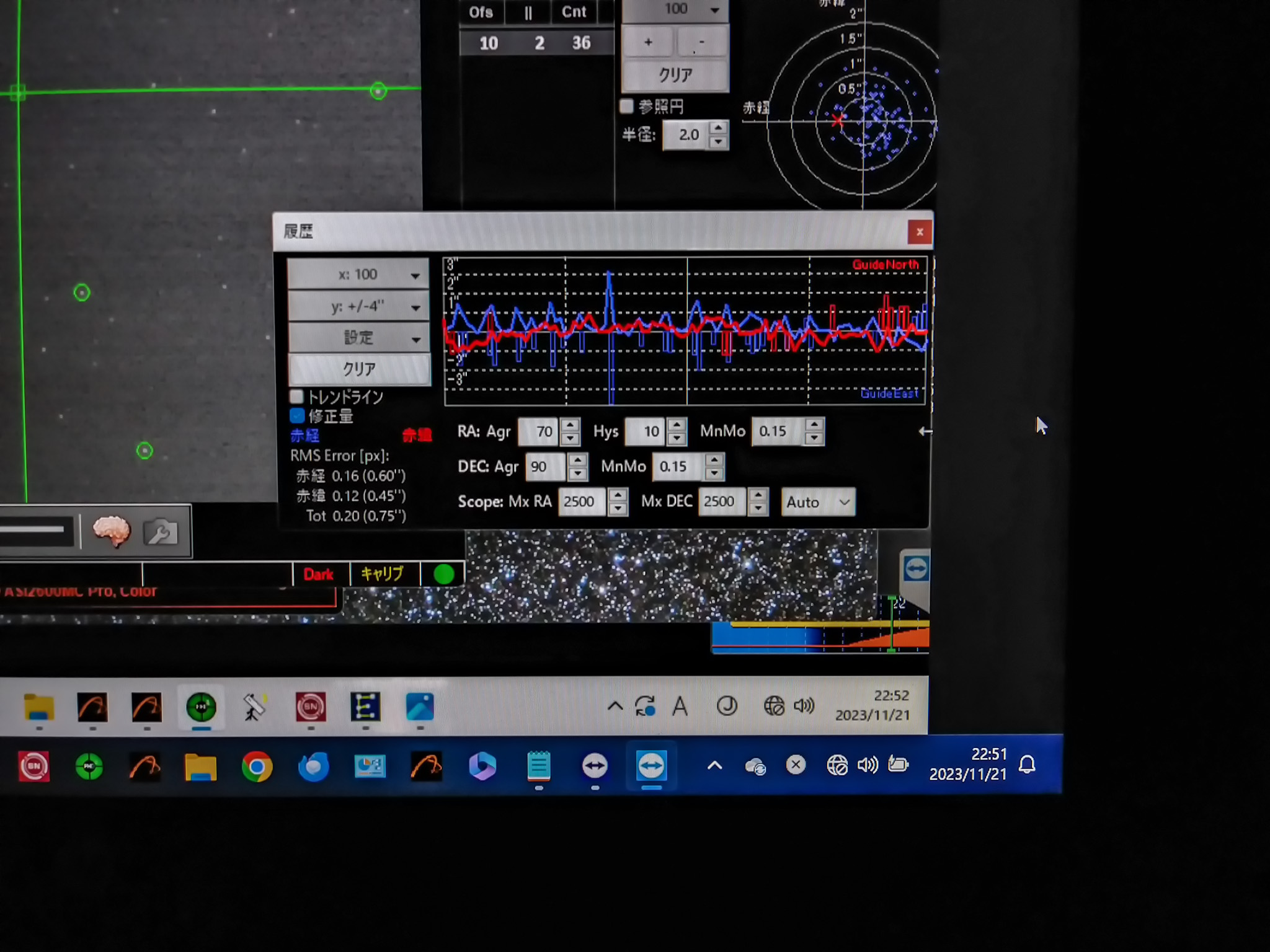This screenshot has height=952, width=1270.
Task: Open the notification bell on local taskbar
Action: tap(1027, 765)
